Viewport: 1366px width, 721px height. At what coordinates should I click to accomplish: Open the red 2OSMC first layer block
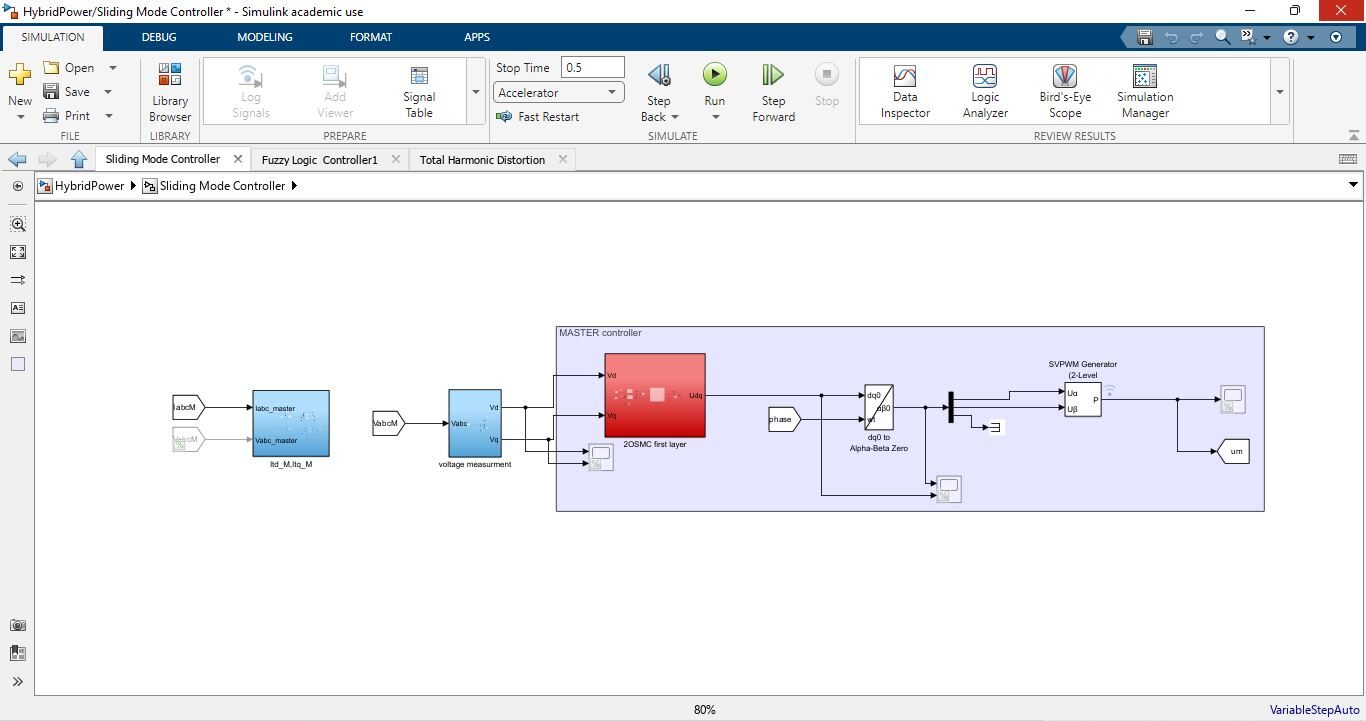[655, 395]
